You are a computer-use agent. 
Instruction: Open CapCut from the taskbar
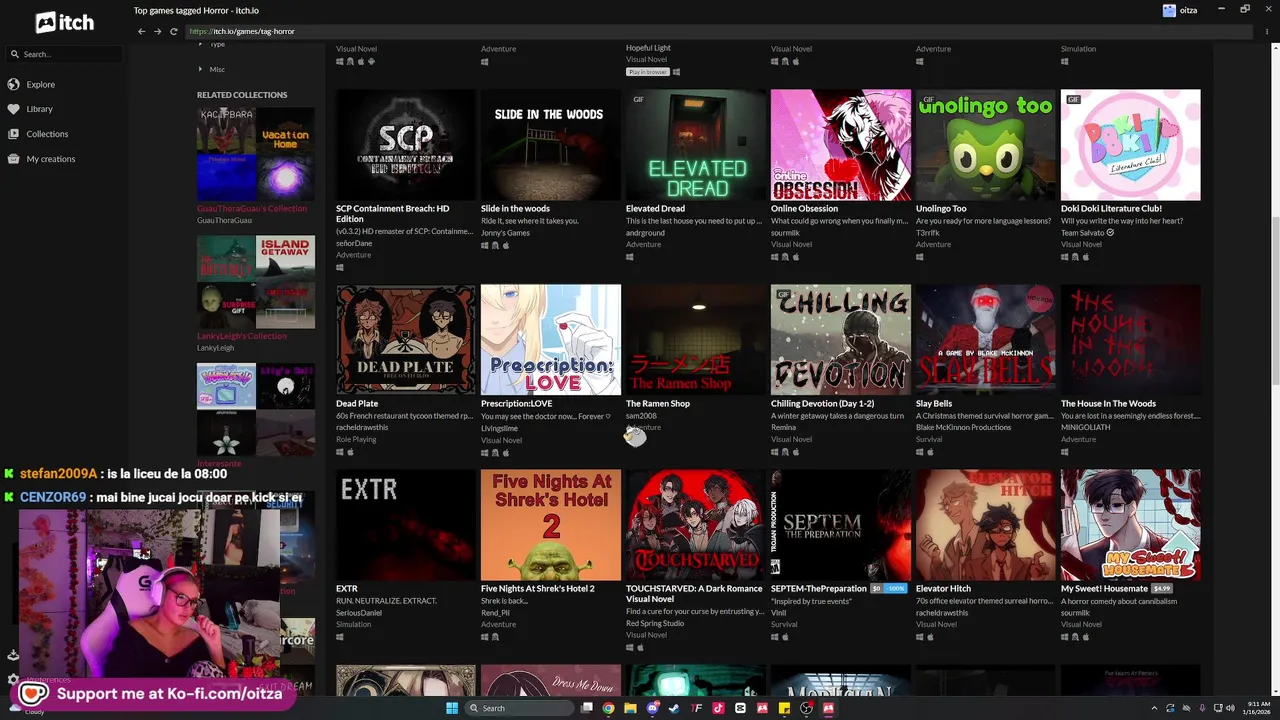740,708
